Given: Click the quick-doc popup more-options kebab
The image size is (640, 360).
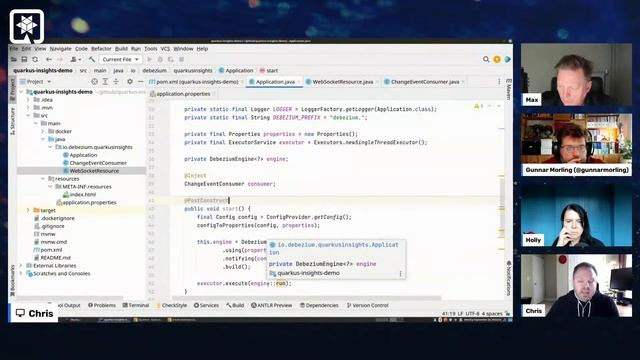Looking at the screenshot, I should (x=400, y=273).
